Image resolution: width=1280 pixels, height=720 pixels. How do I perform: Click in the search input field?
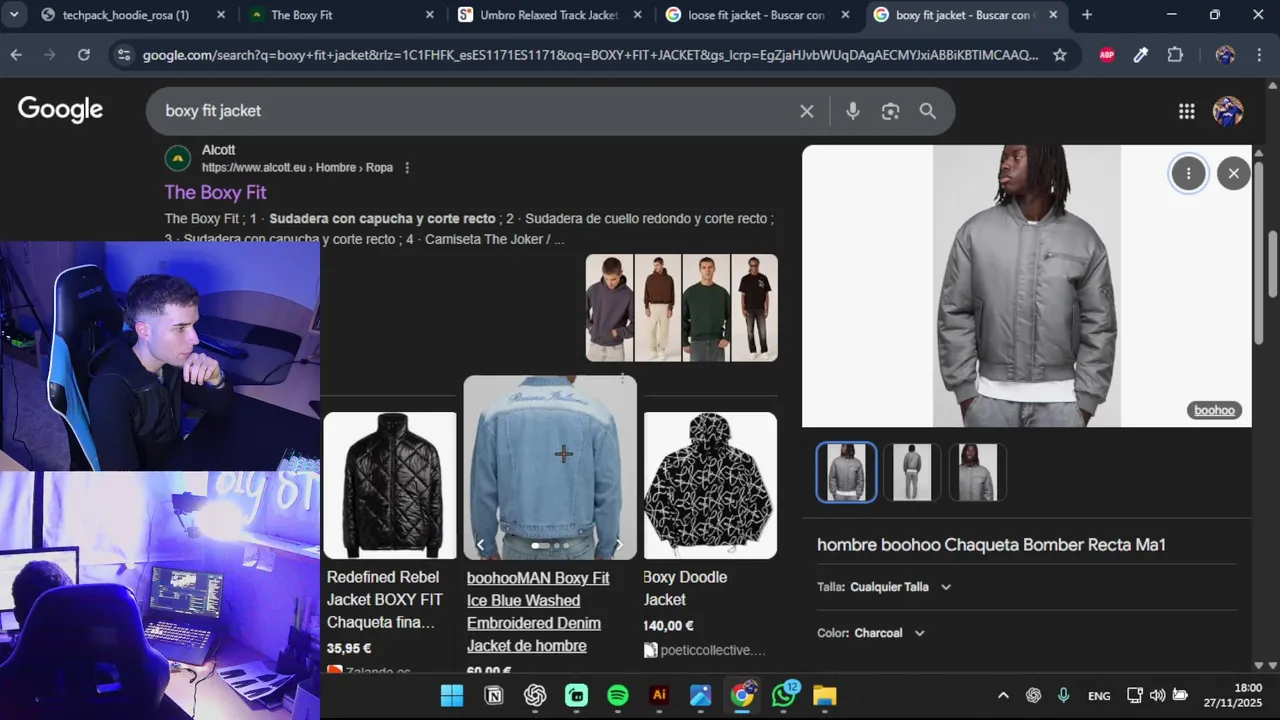475,111
